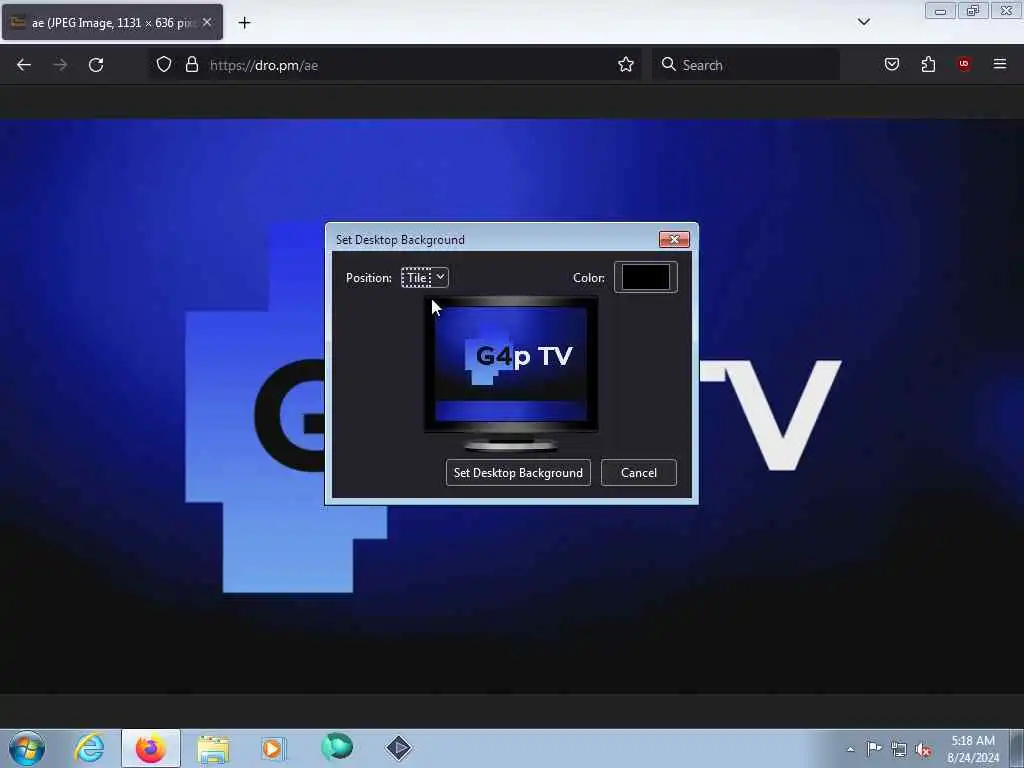Click the Set Desktop Background button
The image size is (1024, 768).
point(518,473)
